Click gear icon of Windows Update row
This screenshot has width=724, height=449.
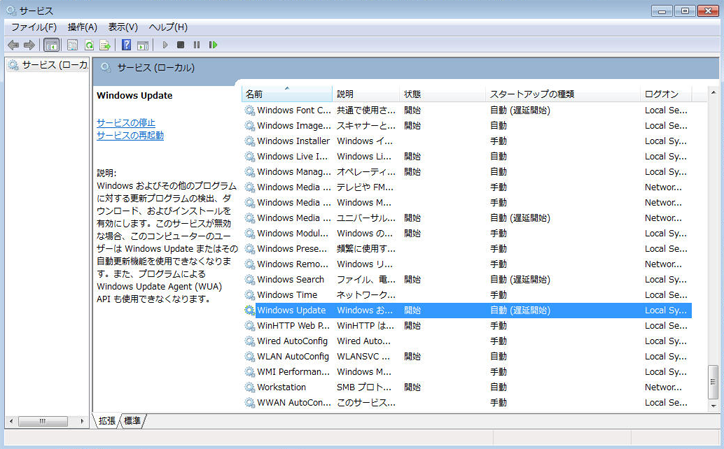[250, 310]
